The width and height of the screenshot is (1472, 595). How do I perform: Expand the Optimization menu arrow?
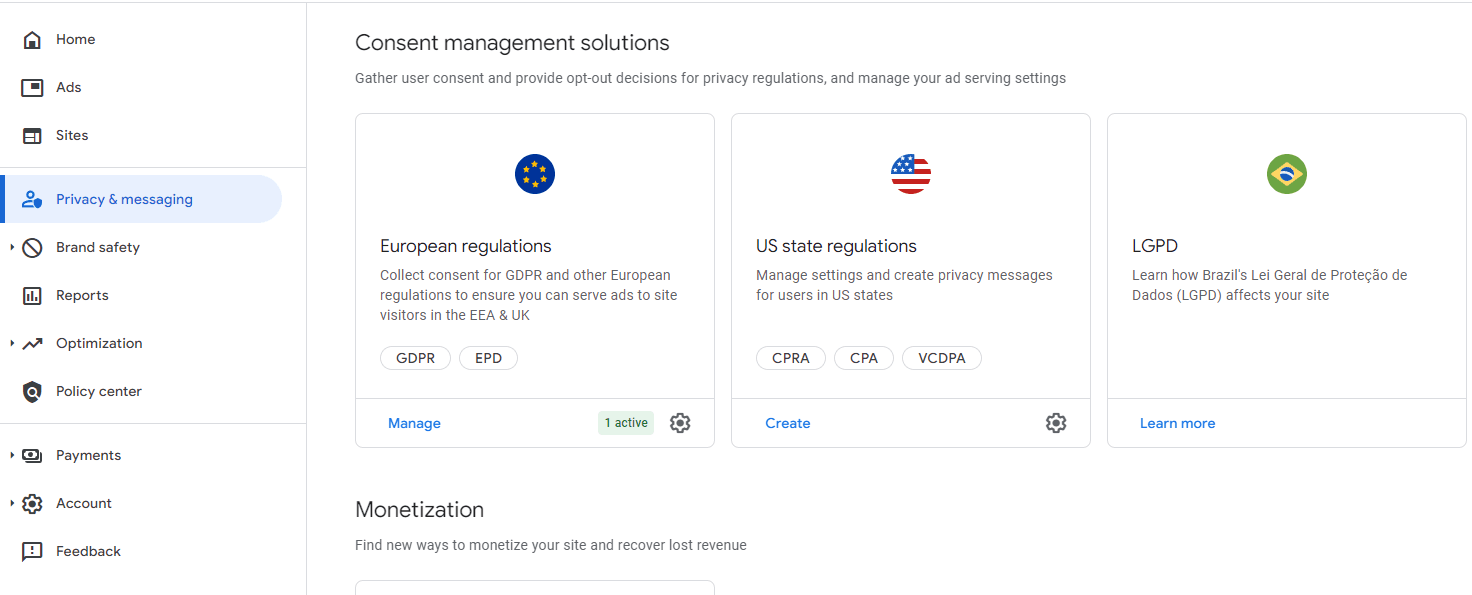(12, 344)
